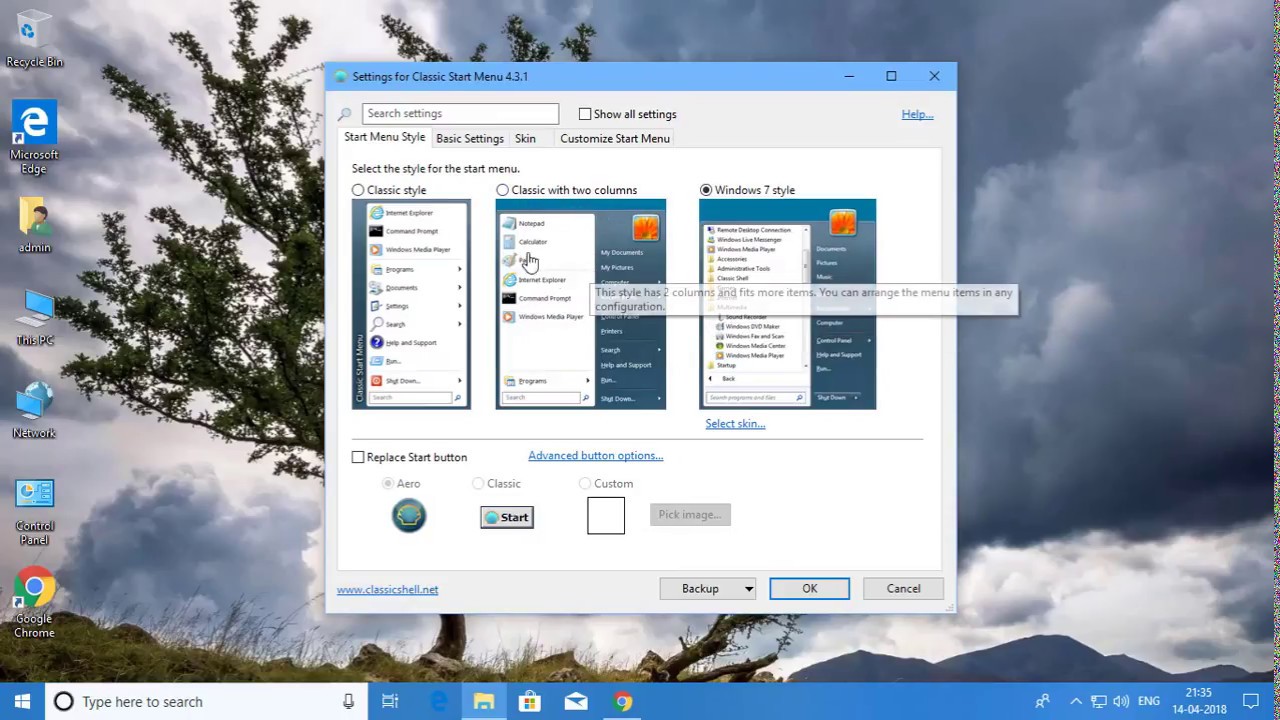1280x720 pixels.
Task: Open the Windows Start button
Action: (x=23, y=701)
